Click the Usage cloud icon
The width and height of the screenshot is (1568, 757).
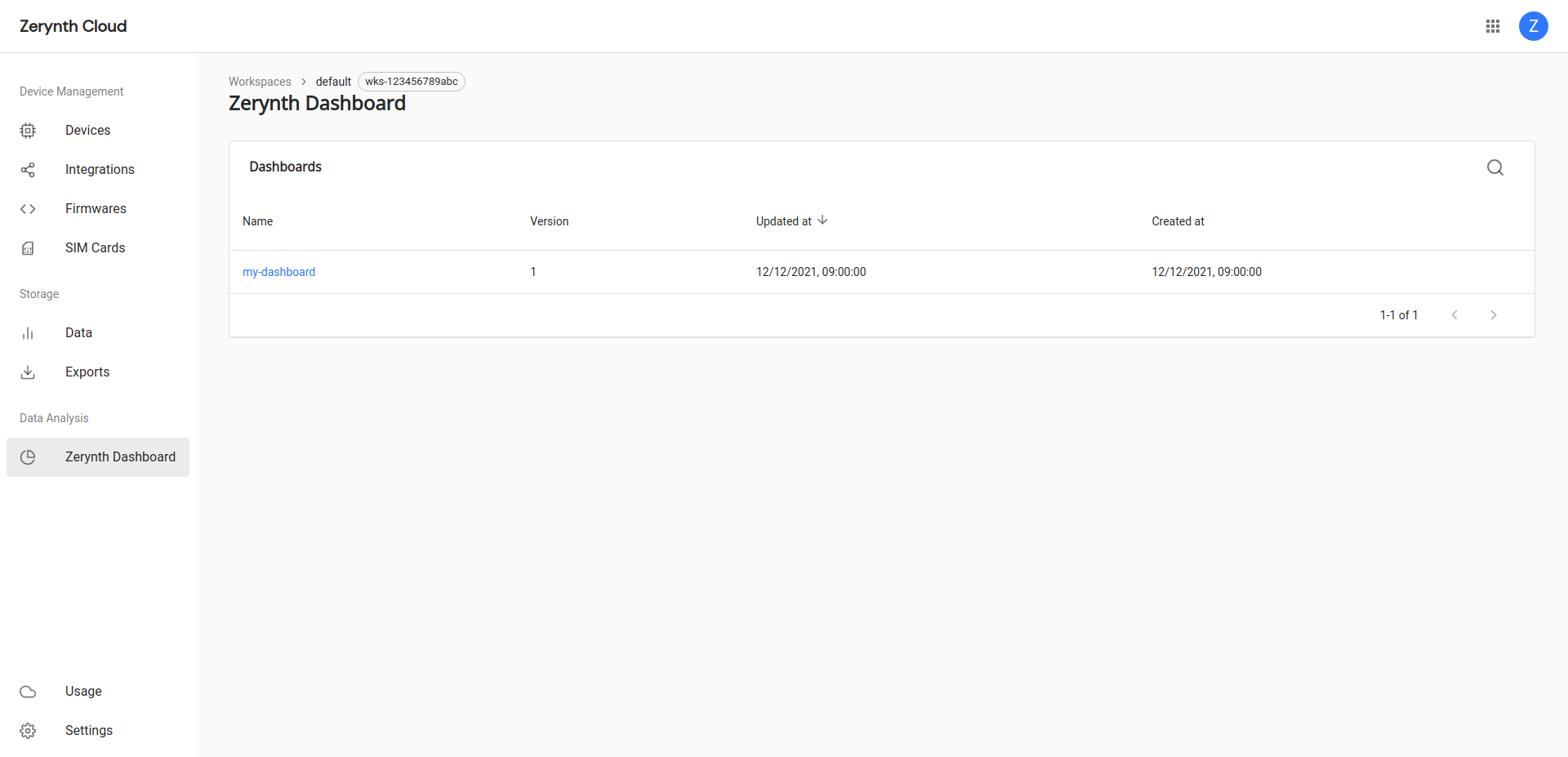click(28, 692)
